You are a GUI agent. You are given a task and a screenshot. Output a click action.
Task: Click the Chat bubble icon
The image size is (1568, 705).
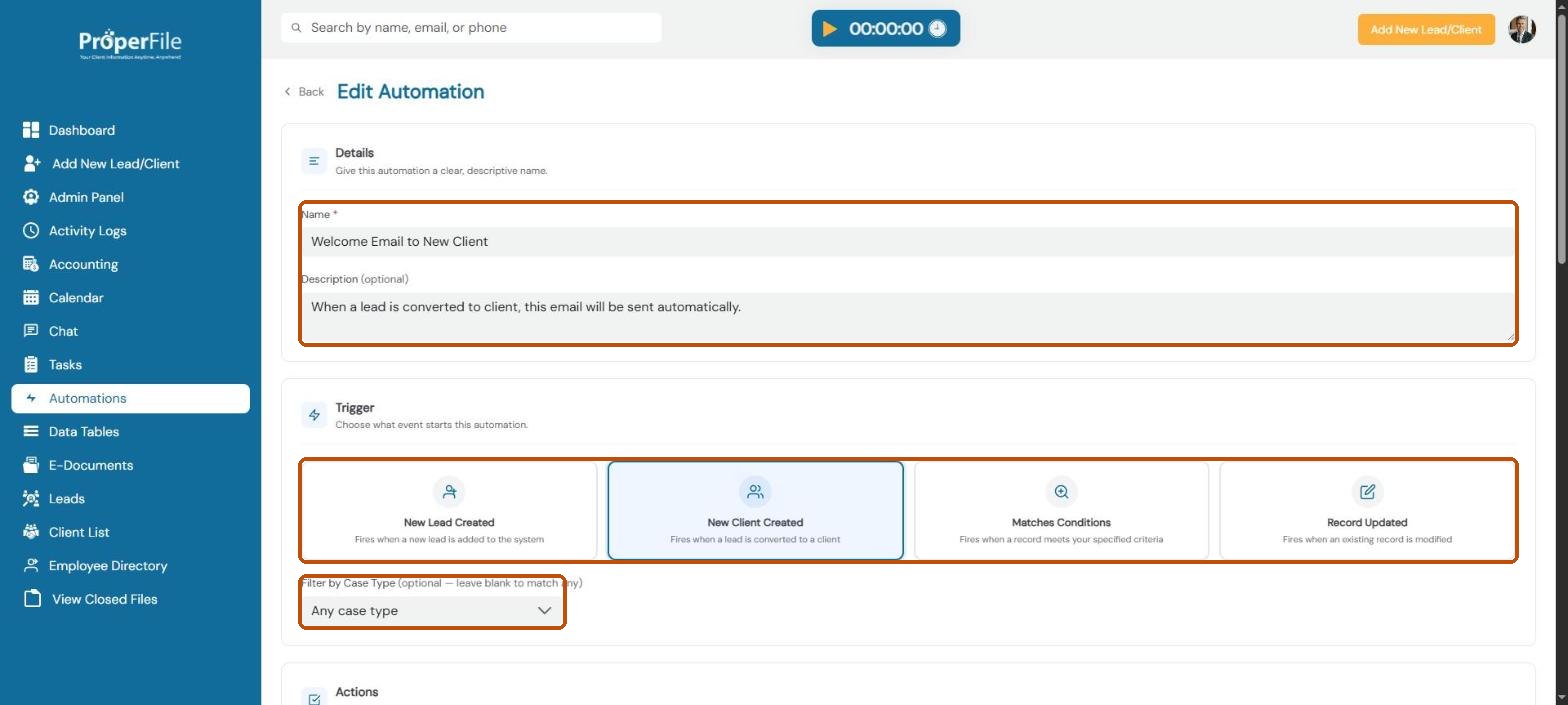[31, 331]
